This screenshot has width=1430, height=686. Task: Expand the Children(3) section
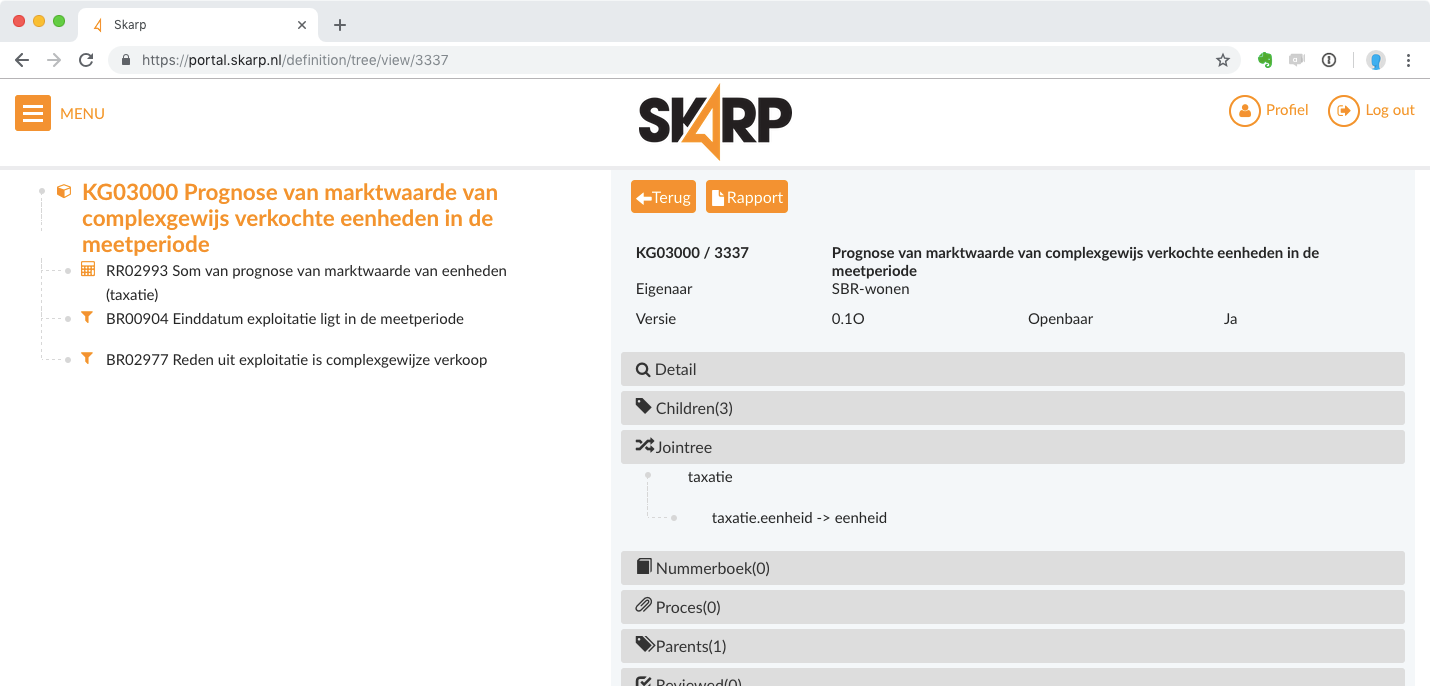click(1012, 408)
